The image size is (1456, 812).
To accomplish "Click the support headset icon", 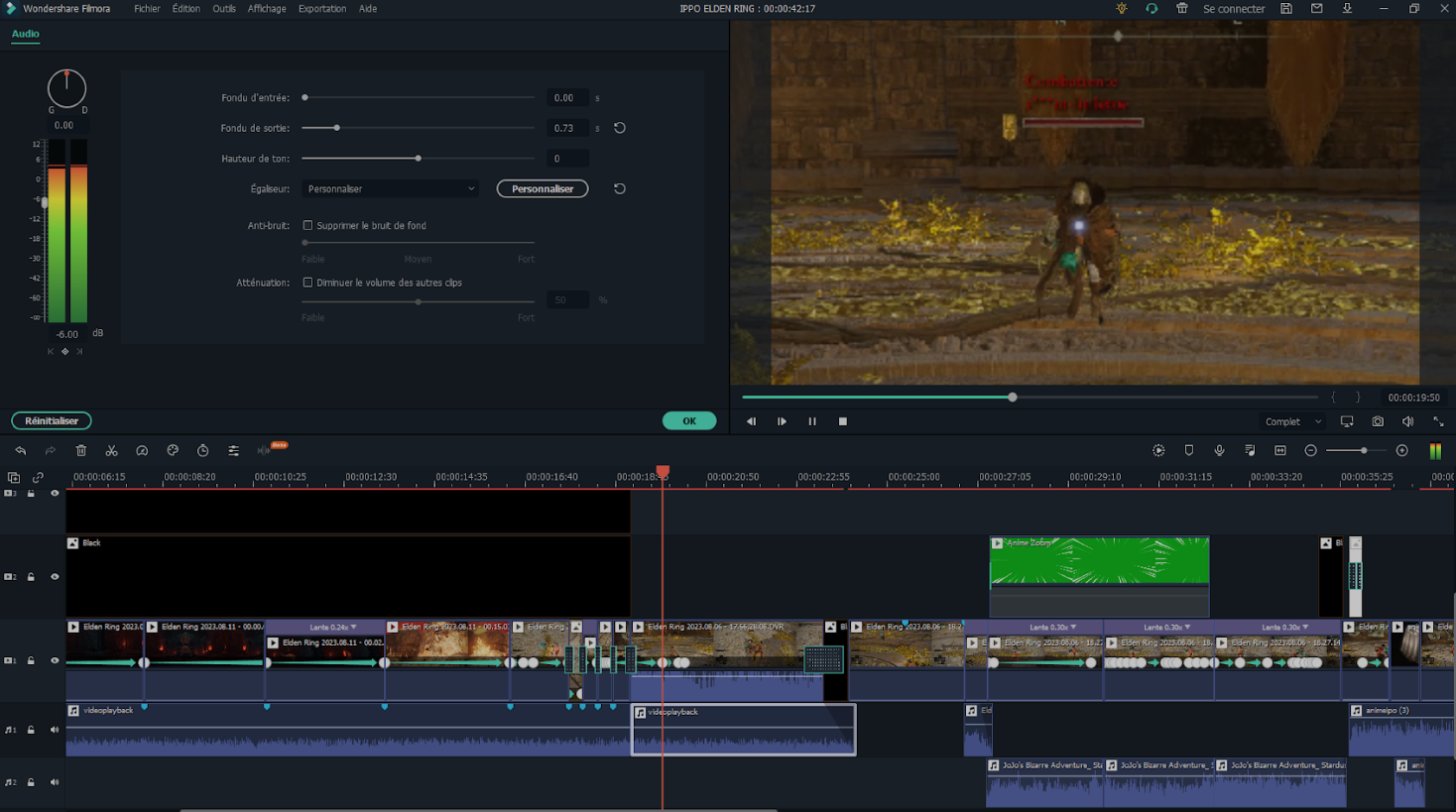I will [1152, 8].
